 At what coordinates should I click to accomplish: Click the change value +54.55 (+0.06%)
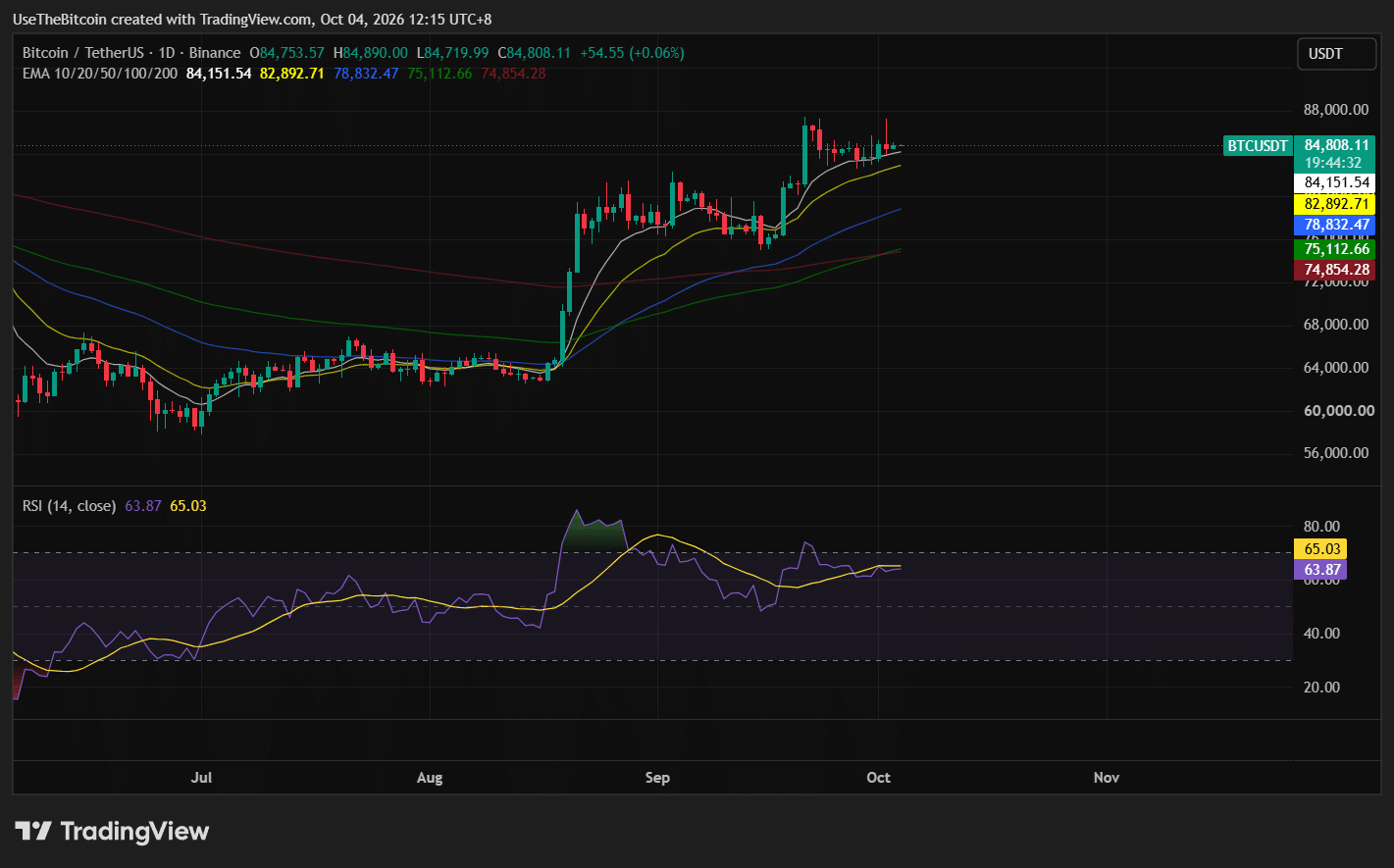(633, 53)
